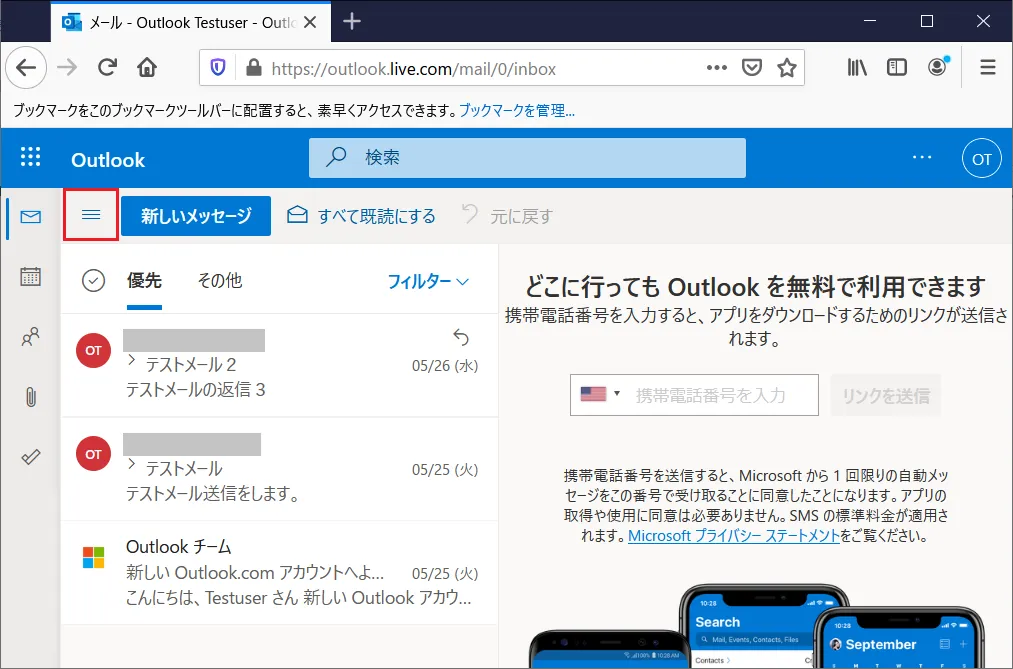Open the Outlook チーム welcome email

pyautogui.click(x=280, y=573)
